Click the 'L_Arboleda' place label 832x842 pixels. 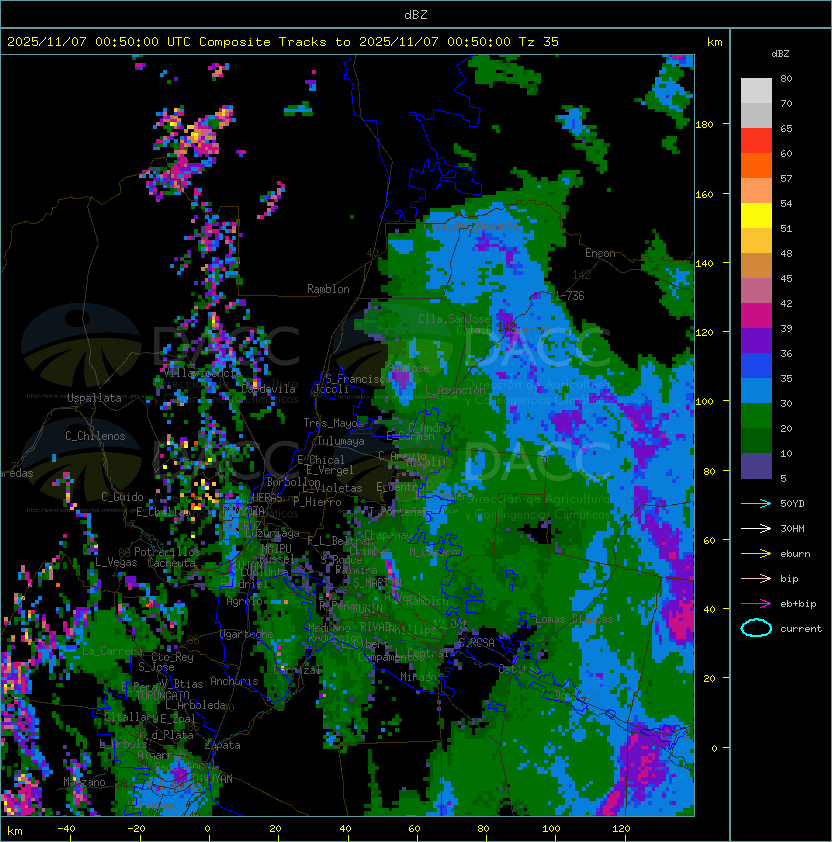[195, 705]
